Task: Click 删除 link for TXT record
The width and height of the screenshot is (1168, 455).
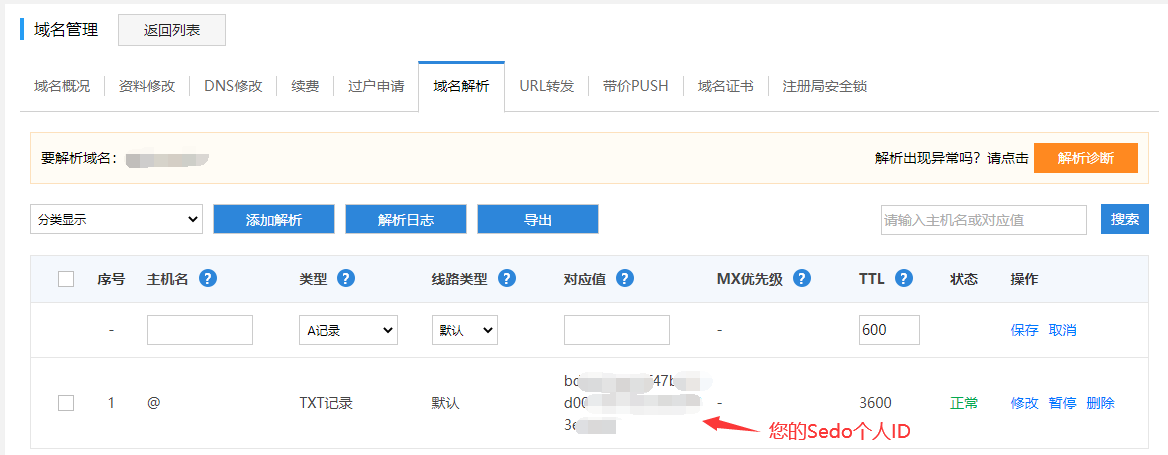Action: pyautogui.click(x=1100, y=403)
